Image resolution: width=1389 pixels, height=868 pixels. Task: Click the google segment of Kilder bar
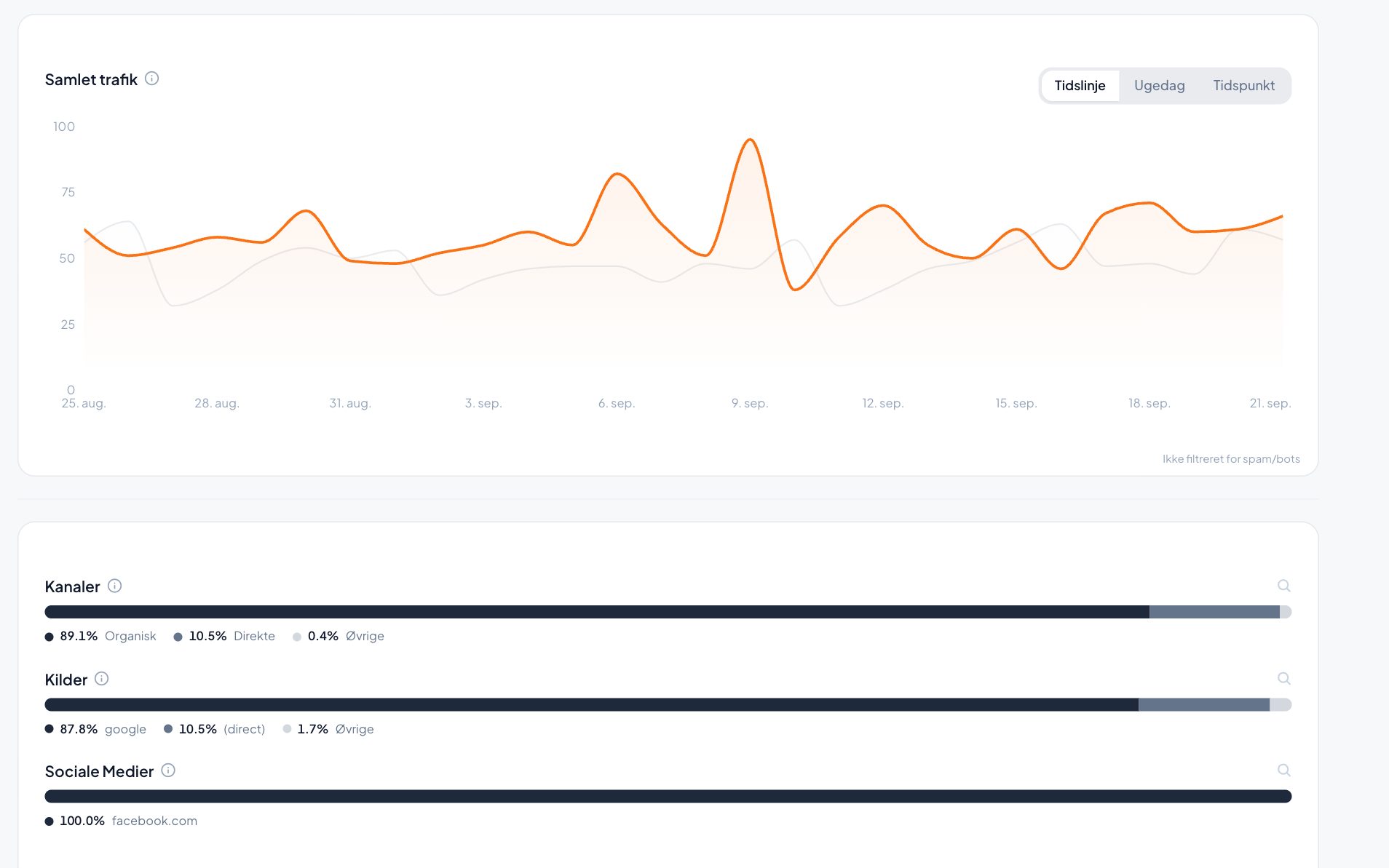tap(592, 704)
